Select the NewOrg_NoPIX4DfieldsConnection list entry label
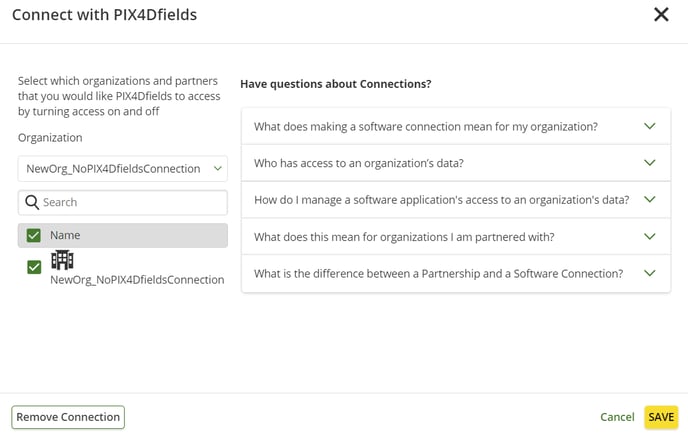 (137, 280)
